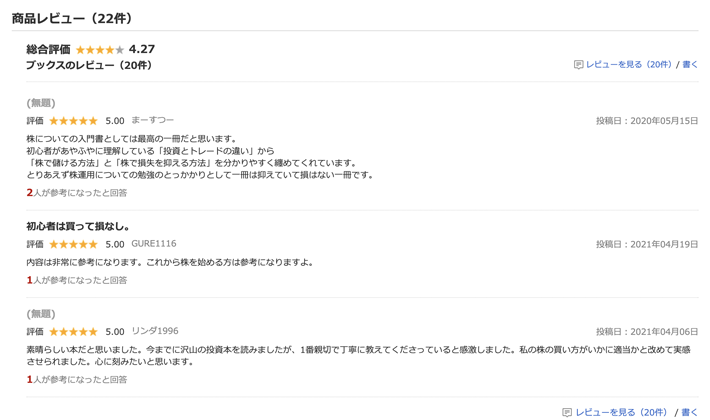The width and height of the screenshot is (710, 420).
Task: Click the speech-bubble icon beside top レビューを見る
Action: pyautogui.click(x=578, y=65)
